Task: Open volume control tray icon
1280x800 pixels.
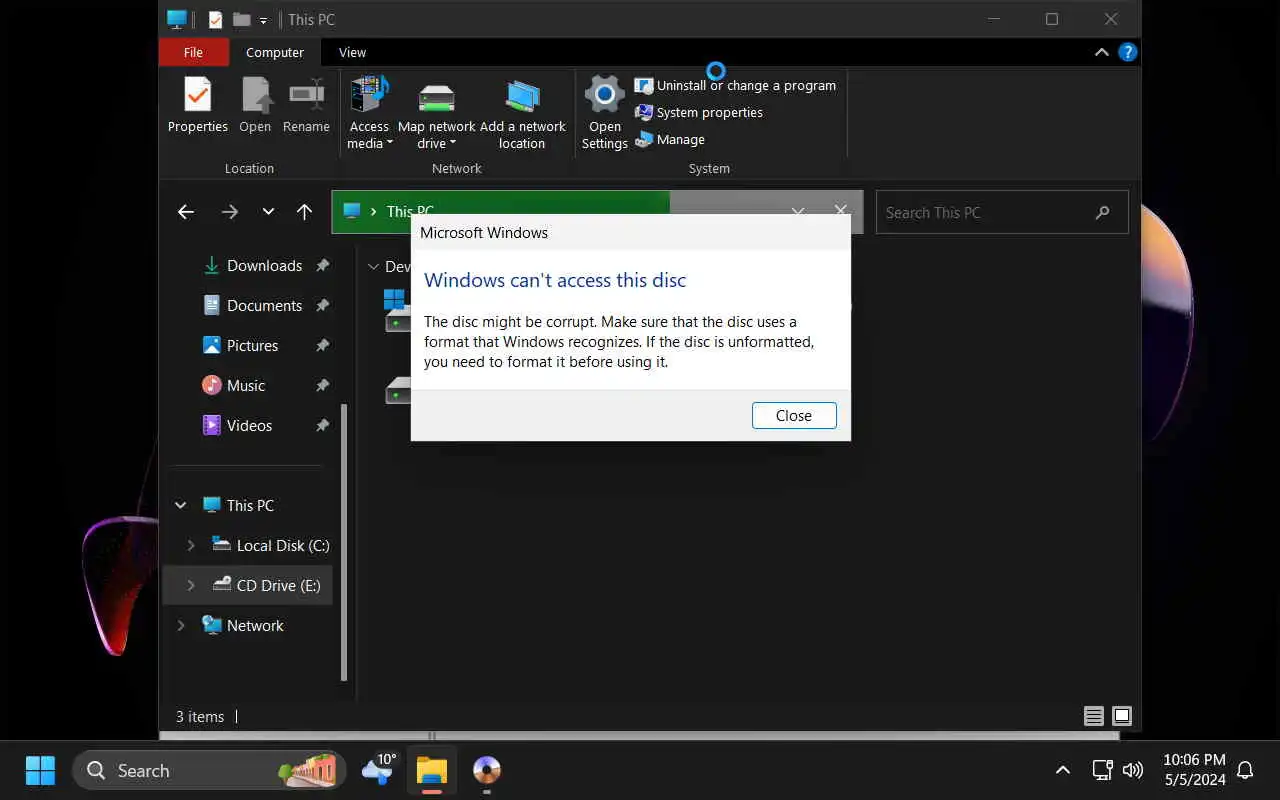Action: [1132, 770]
